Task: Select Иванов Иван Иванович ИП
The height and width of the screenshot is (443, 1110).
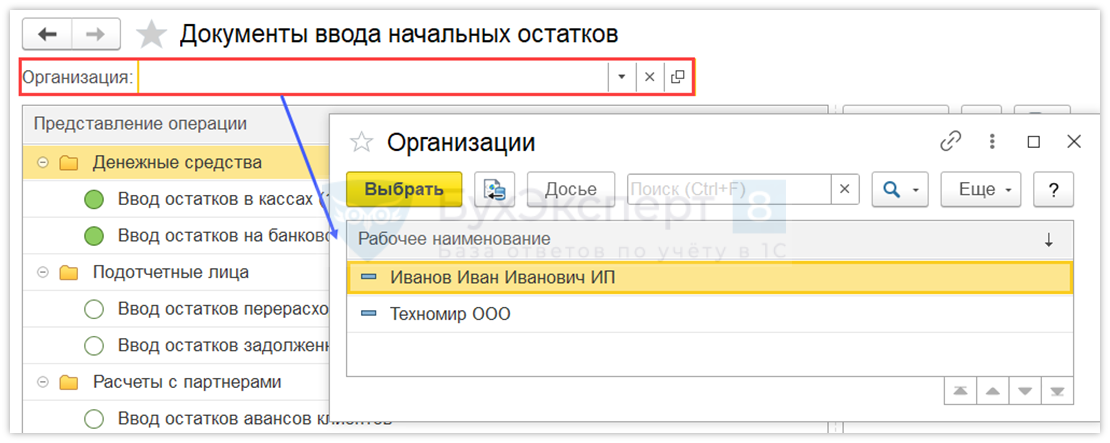Action: [x=710, y=278]
